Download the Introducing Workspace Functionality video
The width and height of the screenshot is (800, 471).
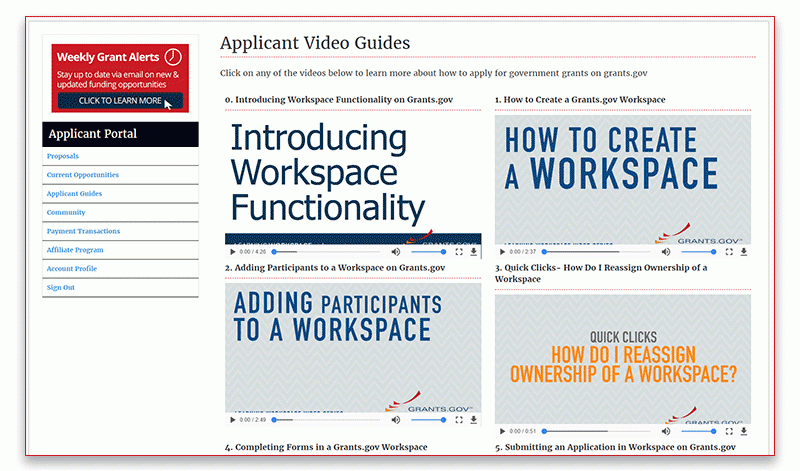[474, 252]
